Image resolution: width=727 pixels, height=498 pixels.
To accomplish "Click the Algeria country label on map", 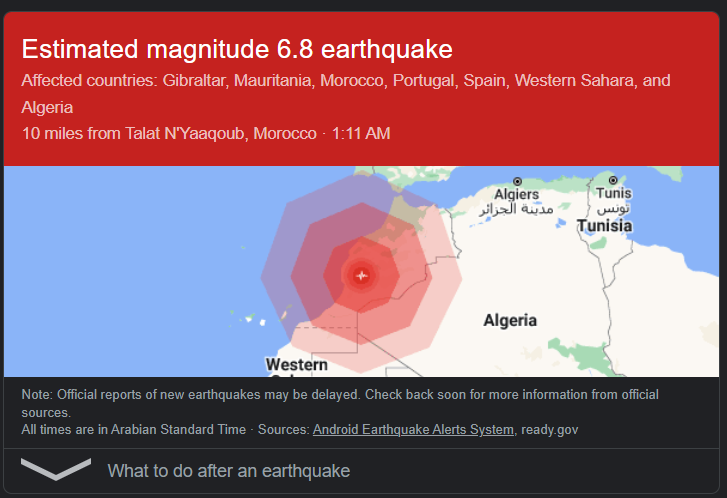I will pos(510,321).
